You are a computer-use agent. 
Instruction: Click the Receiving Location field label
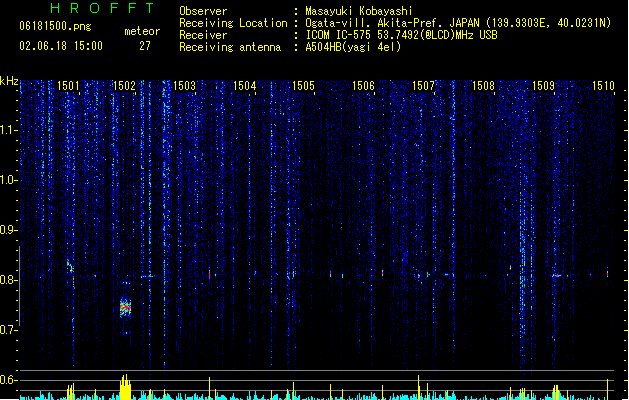coord(233,23)
